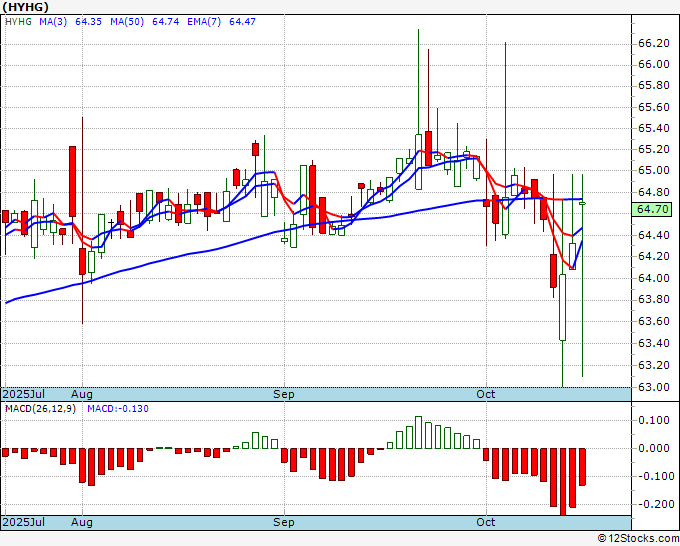
Task: Click the 64.00 price axis label
Action: click(654, 278)
